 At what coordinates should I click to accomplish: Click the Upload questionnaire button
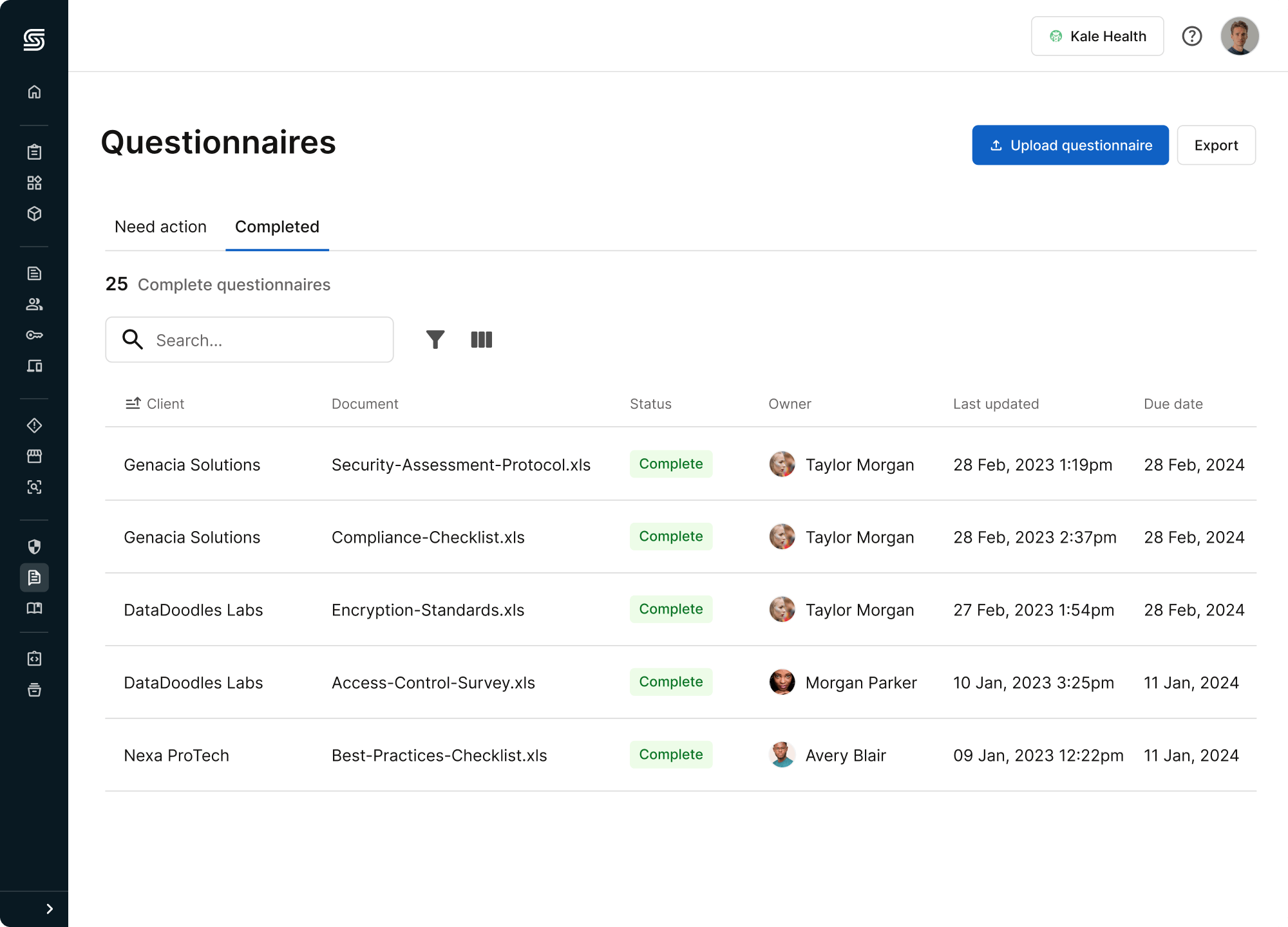point(1070,145)
